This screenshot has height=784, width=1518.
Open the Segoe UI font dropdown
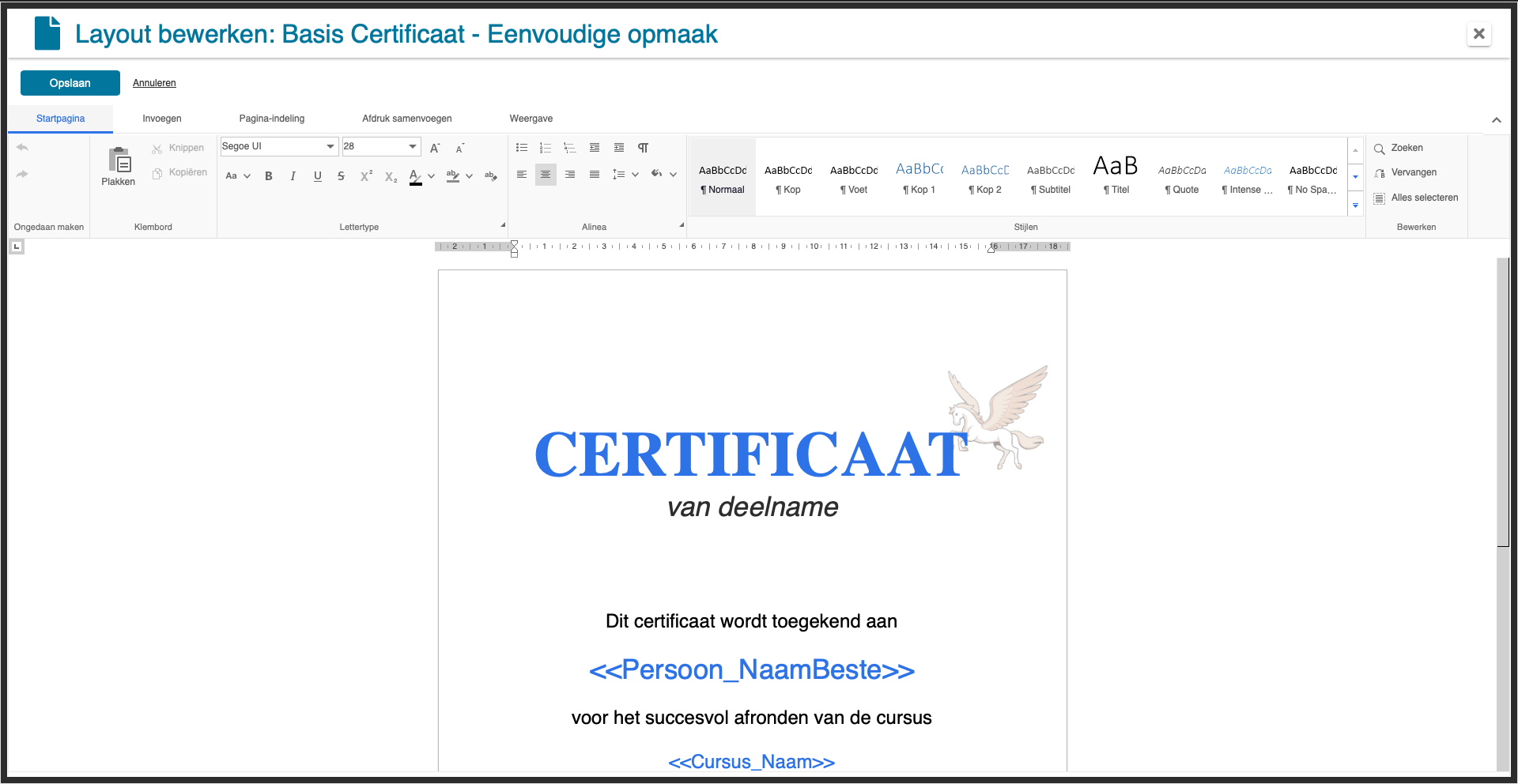pyautogui.click(x=330, y=146)
